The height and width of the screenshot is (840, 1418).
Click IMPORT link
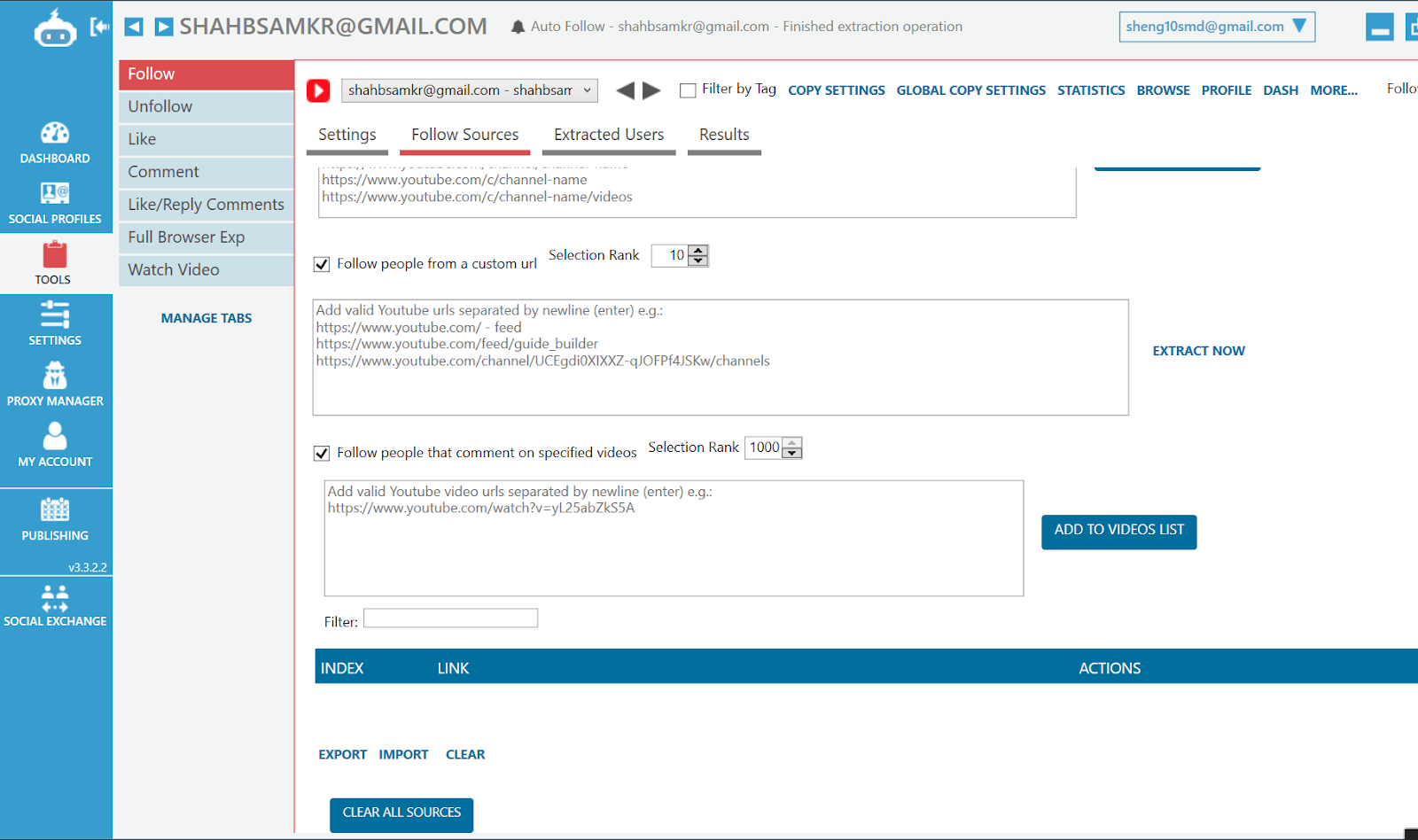click(403, 755)
